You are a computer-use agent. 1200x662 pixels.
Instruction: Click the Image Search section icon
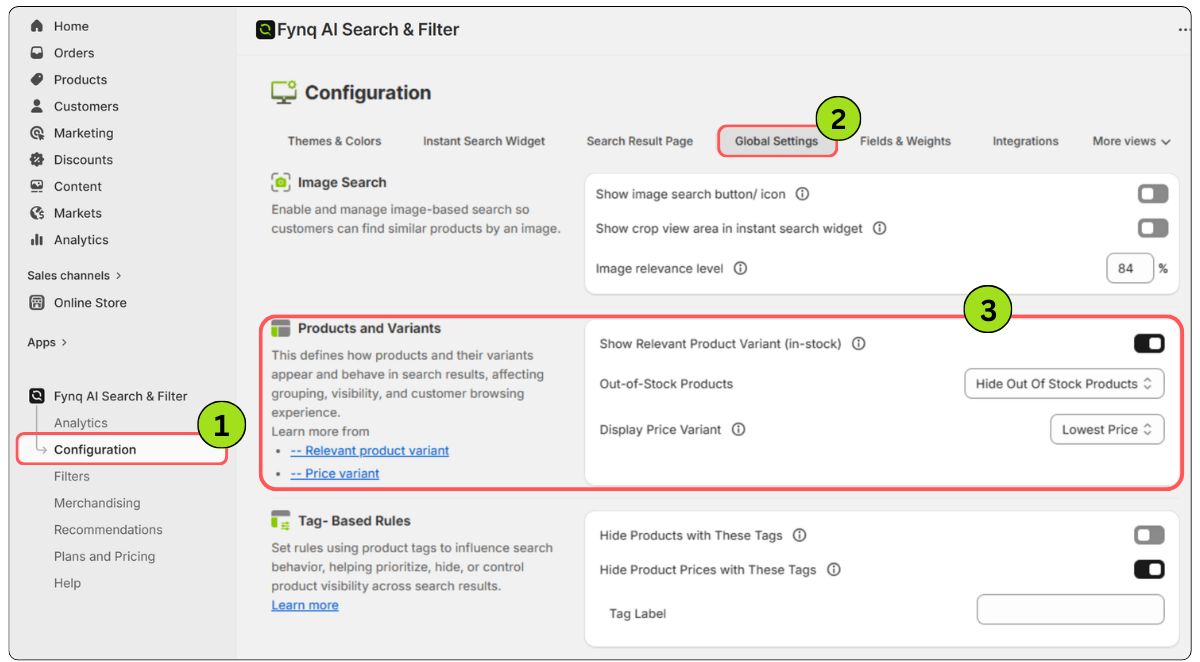281,183
